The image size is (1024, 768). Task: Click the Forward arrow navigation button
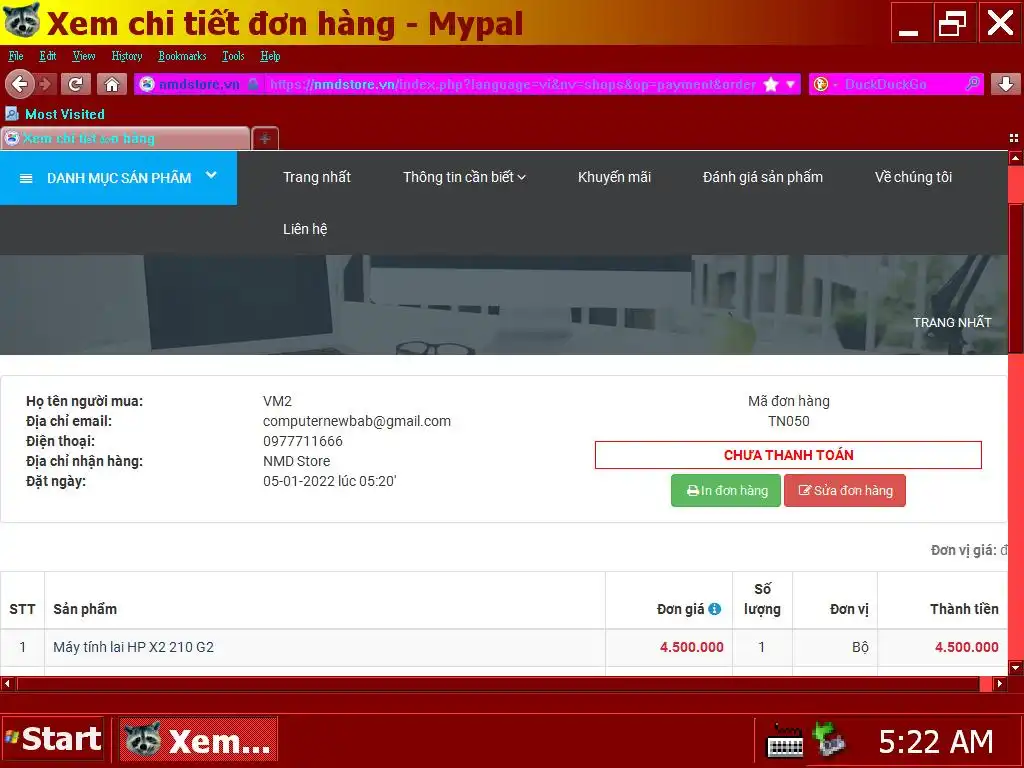pyautogui.click(x=45, y=84)
